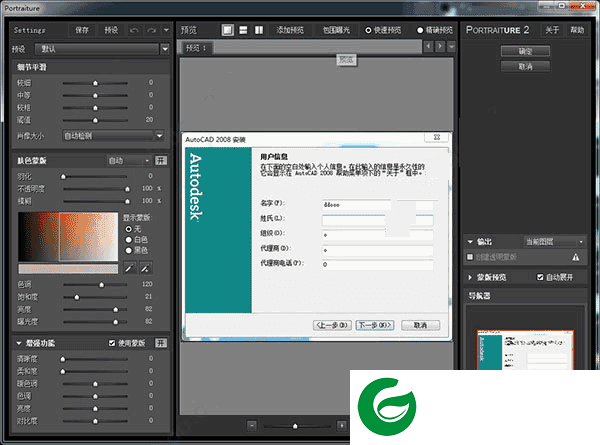Open the 帮助 help menu
Viewport: 600px width, 445px height.
[x=577, y=30]
